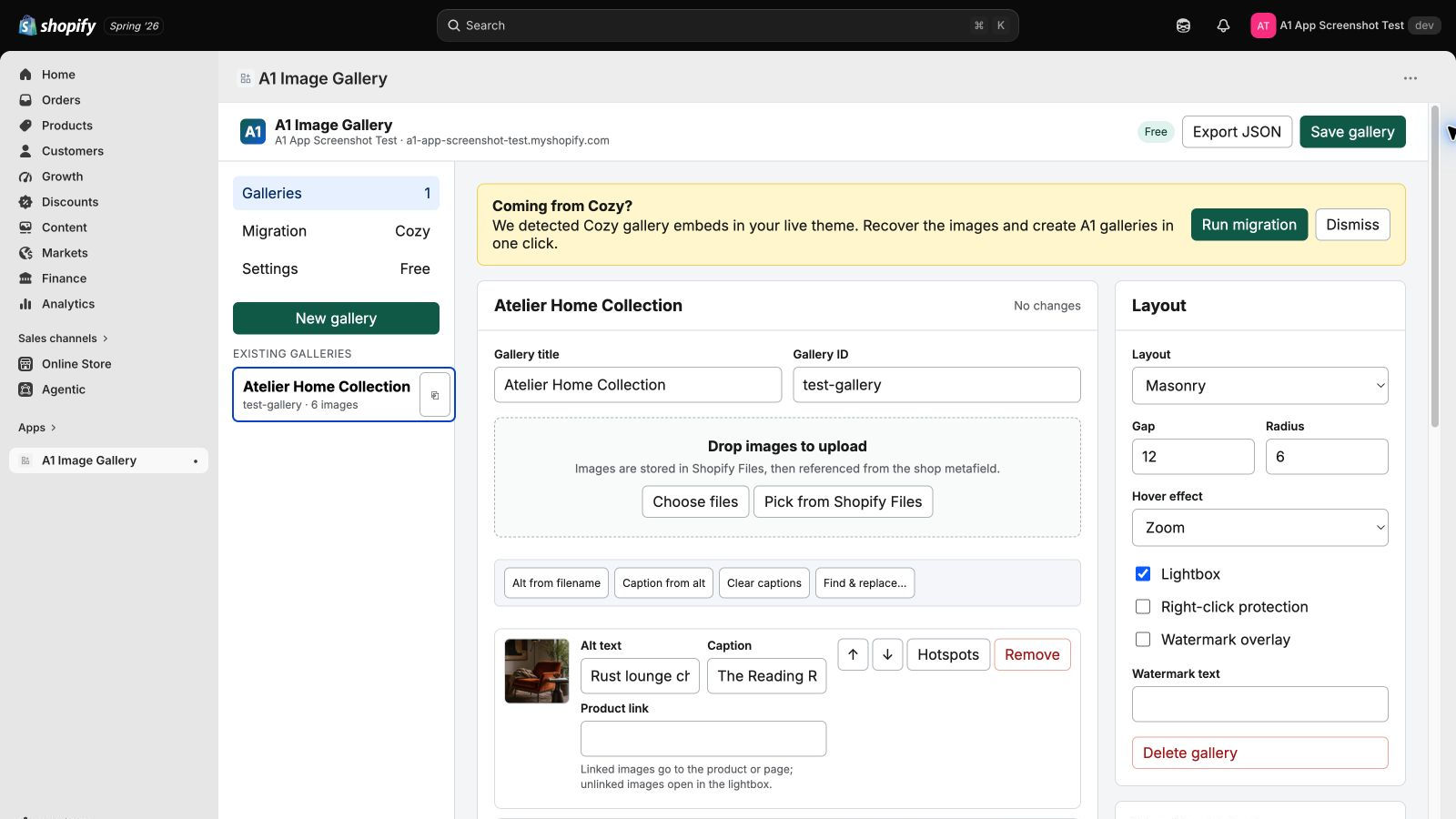Viewport: 1456px width, 819px height.
Task: Dismiss the Cozy migration banner
Action: [x=1352, y=225]
